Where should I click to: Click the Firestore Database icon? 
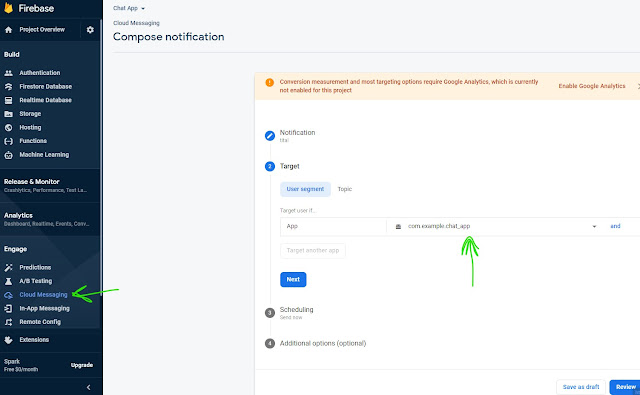8,87
